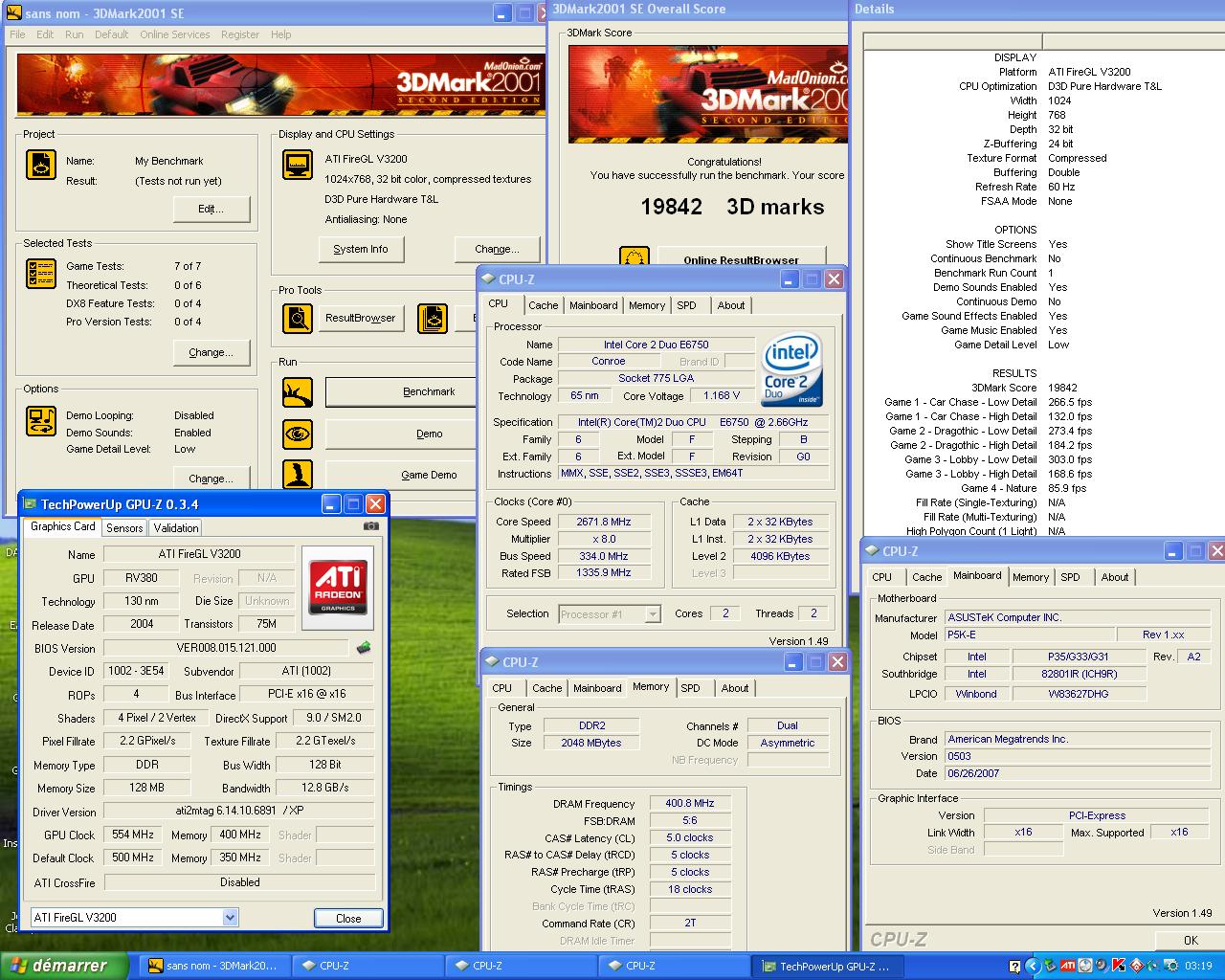This screenshot has height=980, width=1225.
Task: Switch to the Validation tab in GPU-Z
Action: click(176, 527)
